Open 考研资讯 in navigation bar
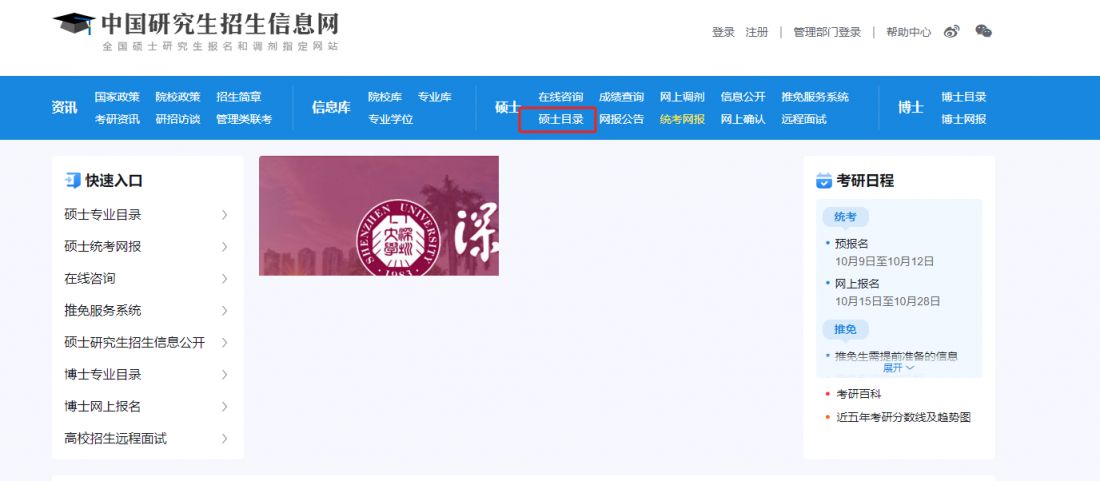The width and height of the screenshot is (1100, 481). [x=117, y=119]
